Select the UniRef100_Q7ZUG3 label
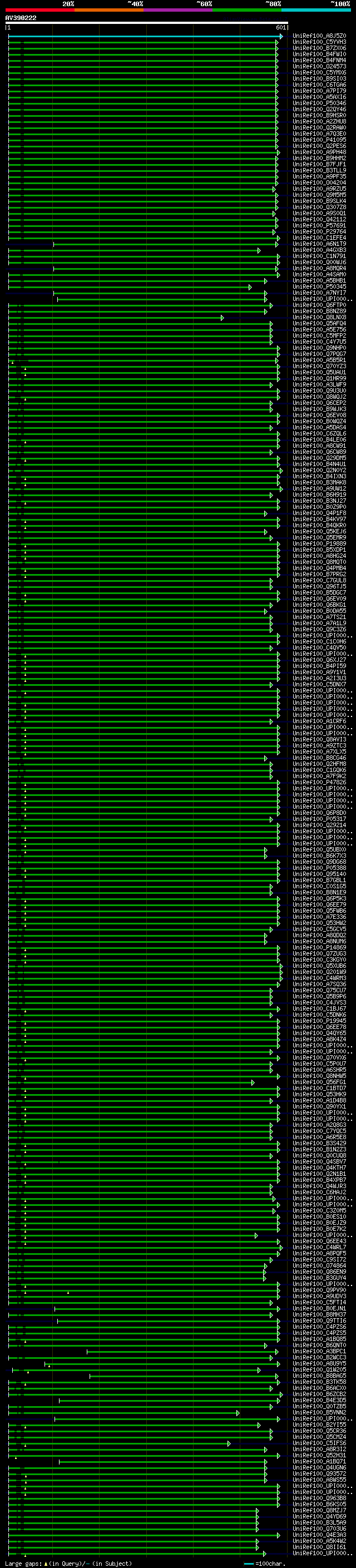Image resolution: width=356 pixels, height=1568 pixels. [x=319, y=953]
